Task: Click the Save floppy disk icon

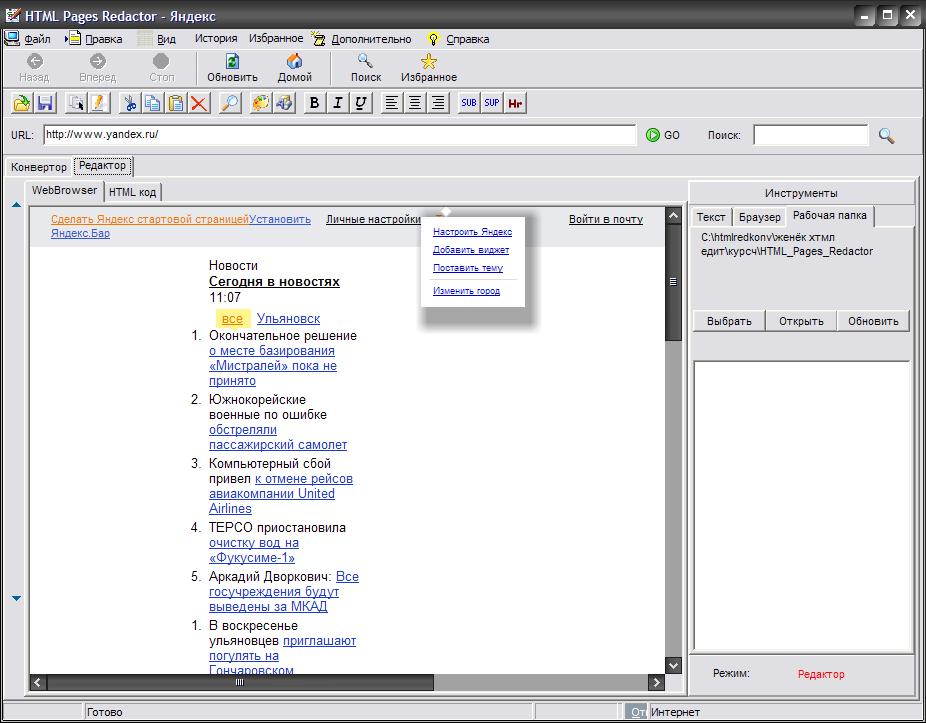Action: (45, 103)
